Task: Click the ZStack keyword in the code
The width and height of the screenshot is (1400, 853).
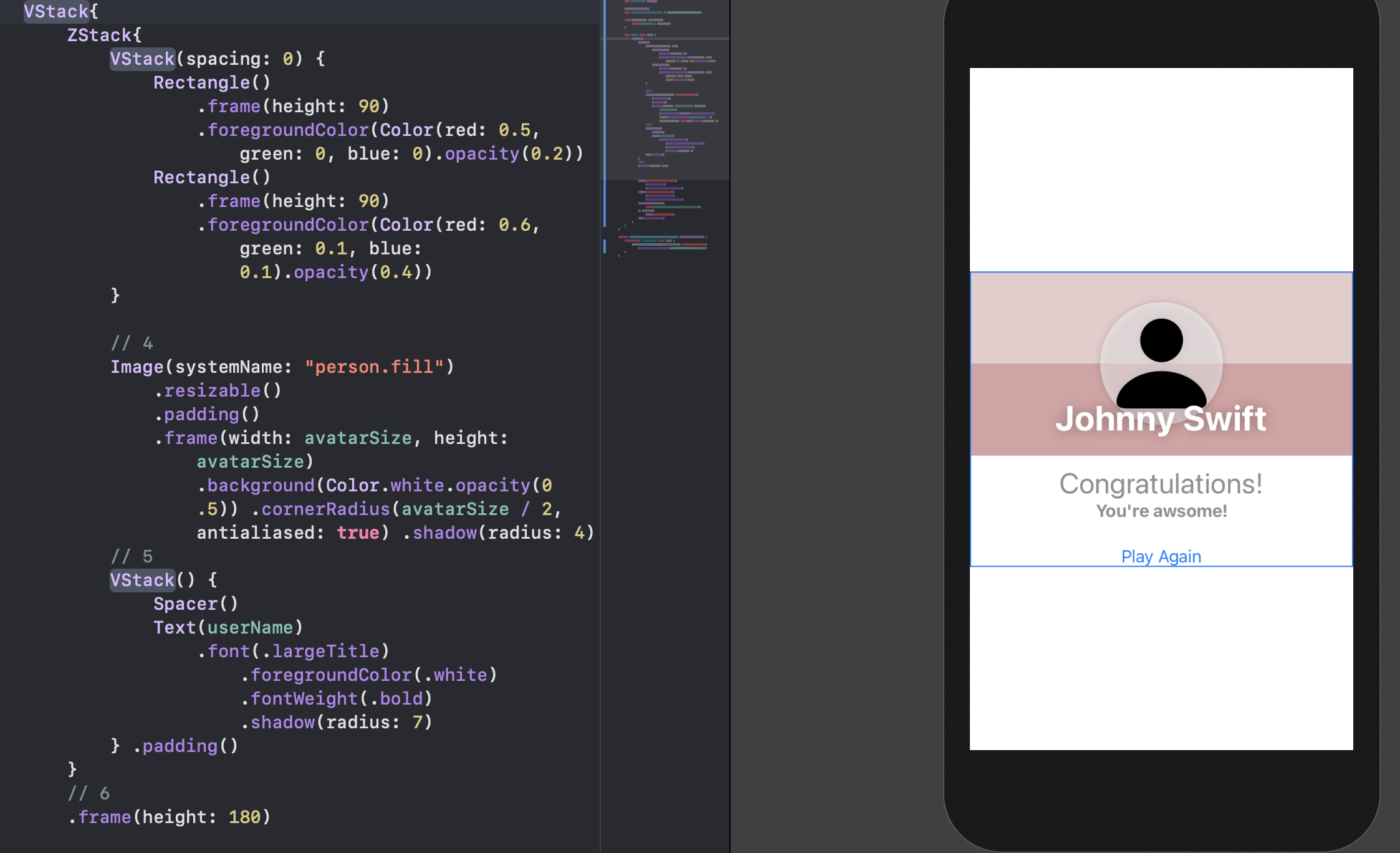Action: click(100, 35)
